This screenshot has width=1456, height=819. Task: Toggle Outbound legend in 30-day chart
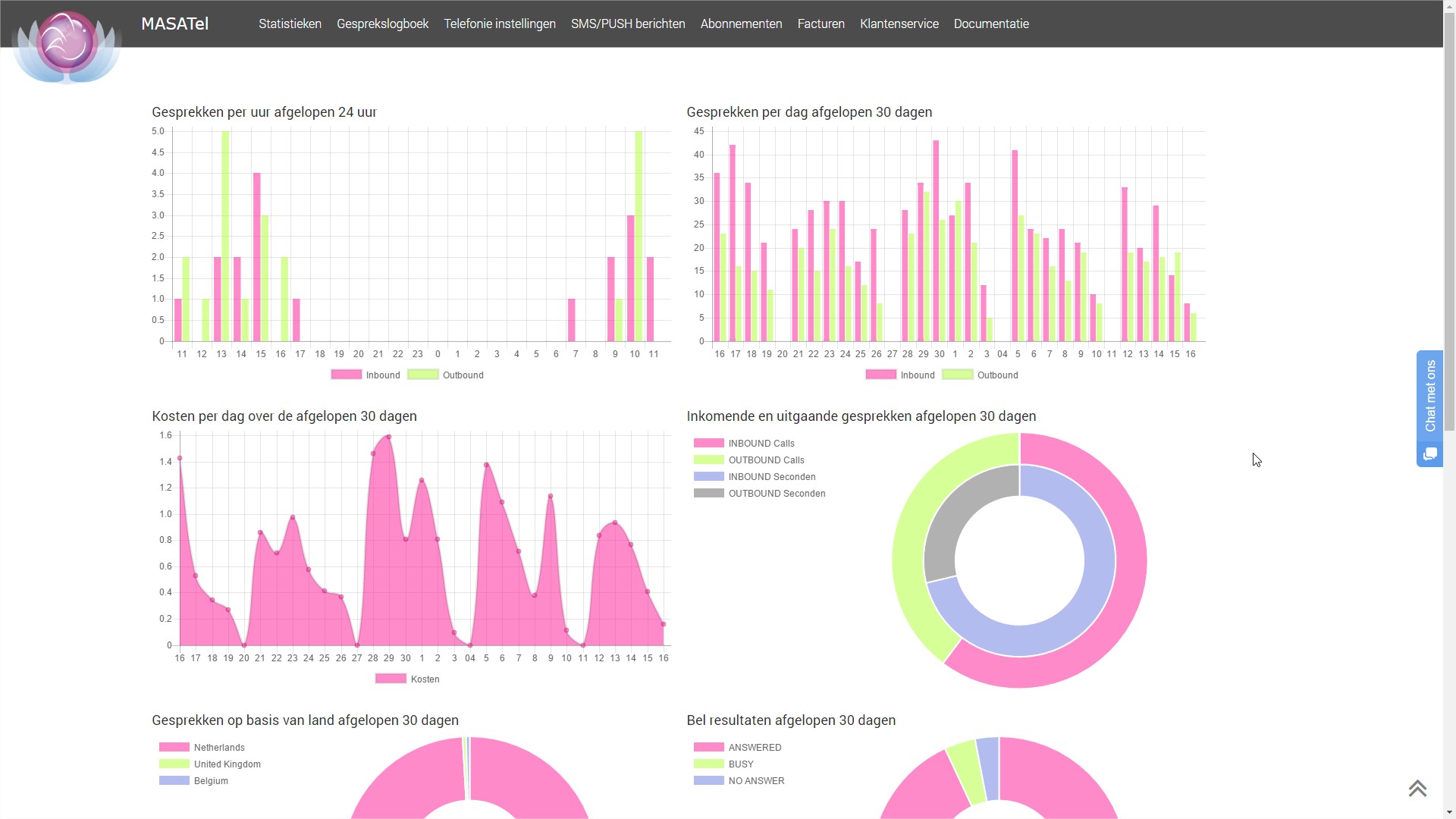980,375
